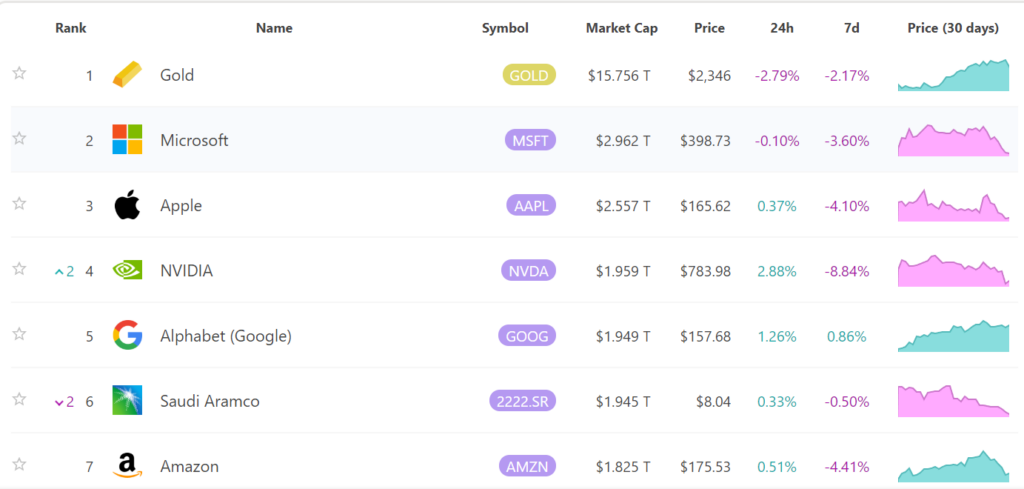Click the MSFT symbol badge
This screenshot has width=1024, height=489.
pyautogui.click(x=530, y=140)
